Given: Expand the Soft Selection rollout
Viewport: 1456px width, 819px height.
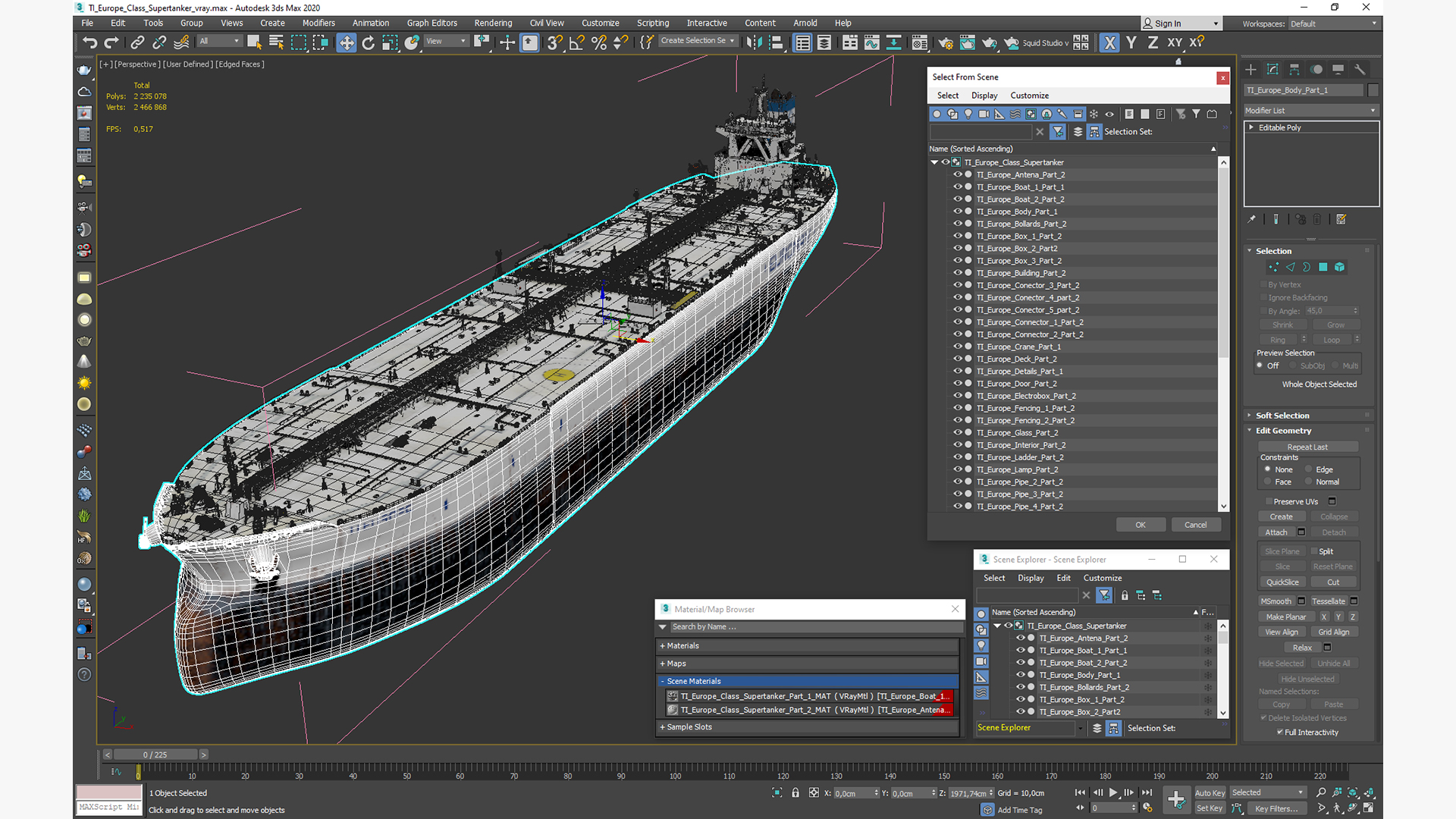Looking at the screenshot, I should pos(1282,416).
